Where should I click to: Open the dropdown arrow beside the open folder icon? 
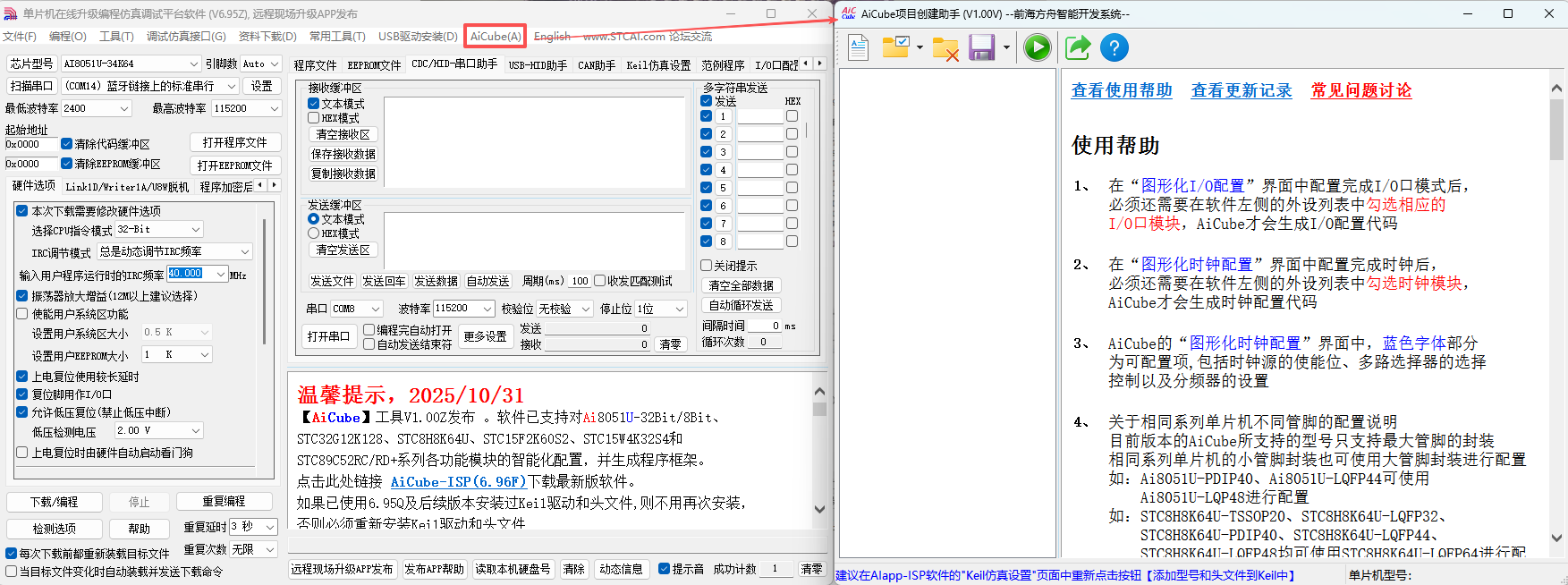point(920,48)
